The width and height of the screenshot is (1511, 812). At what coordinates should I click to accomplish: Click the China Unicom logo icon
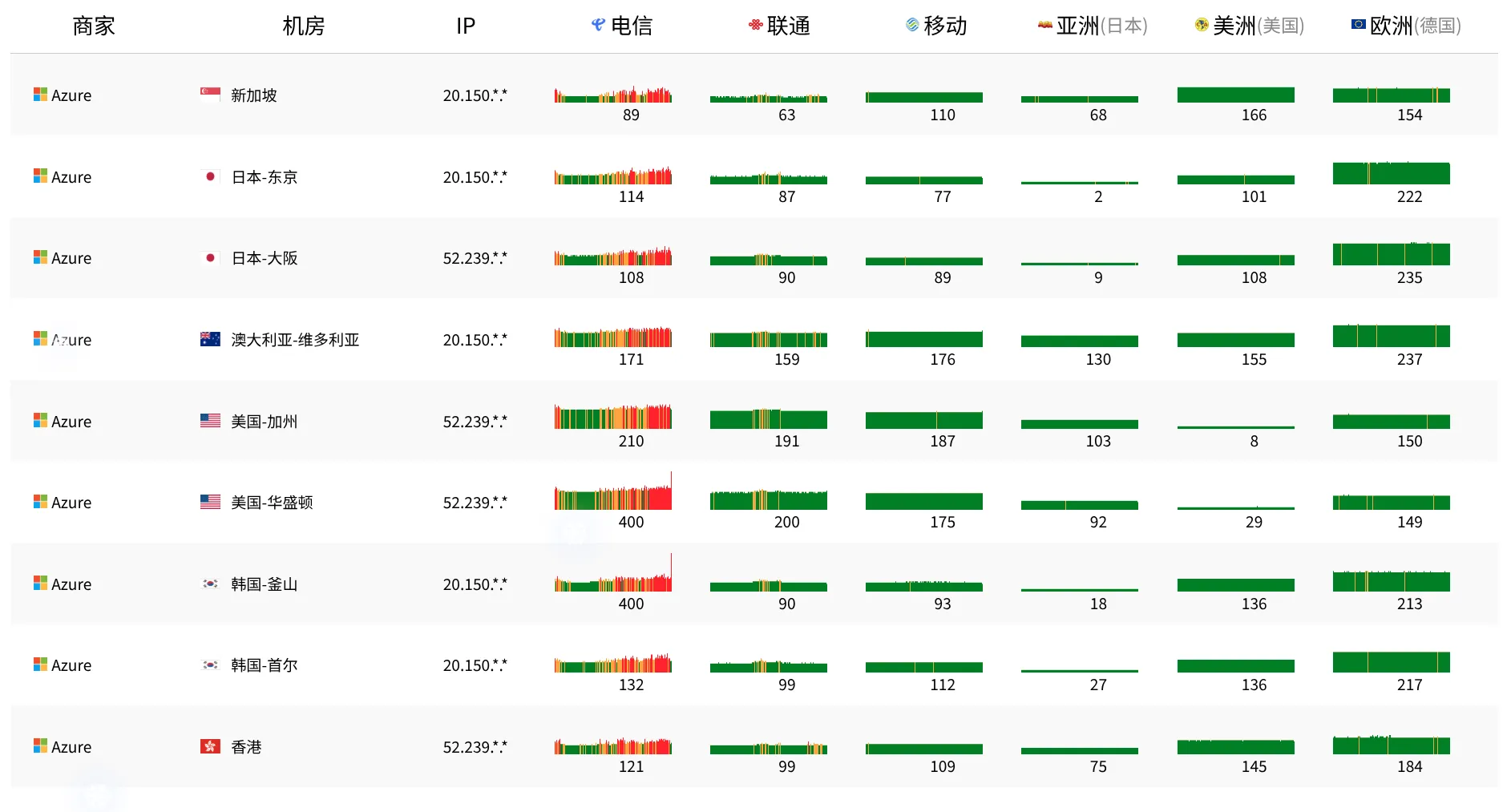tap(755, 26)
